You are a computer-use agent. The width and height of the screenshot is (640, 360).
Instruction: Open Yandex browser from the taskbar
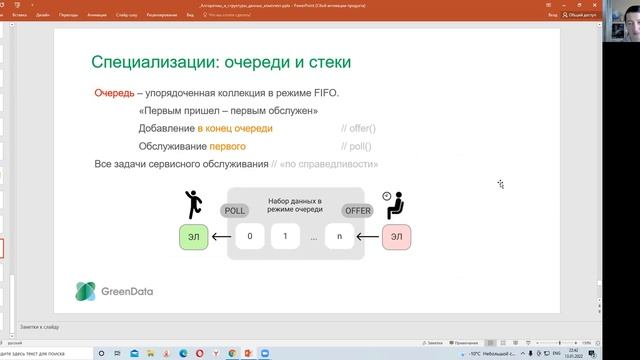(216, 353)
